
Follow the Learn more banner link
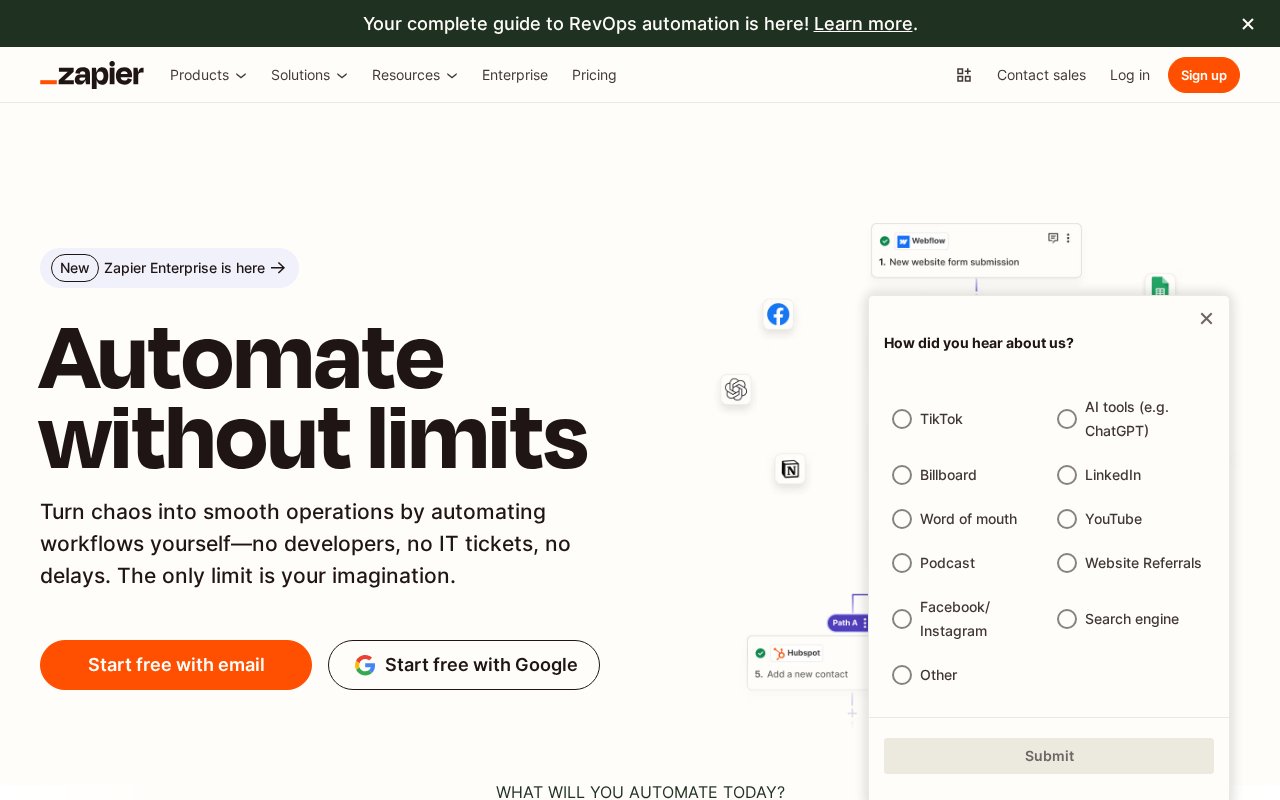pos(863,24)
